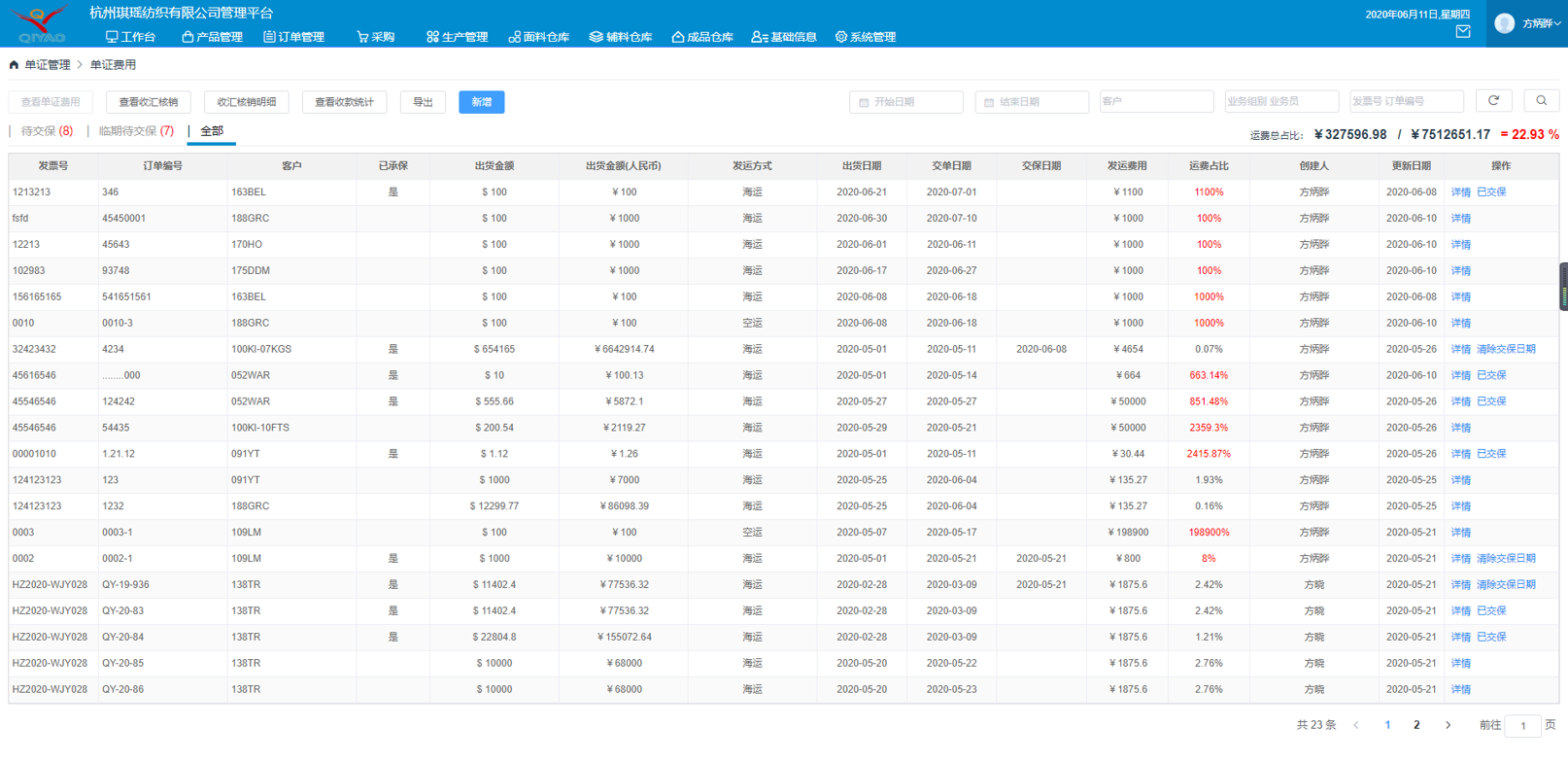Open 详情 for order 124242
This screenshot has height=763, width=1568.
pyautogui.click(x=1461, y=401)
